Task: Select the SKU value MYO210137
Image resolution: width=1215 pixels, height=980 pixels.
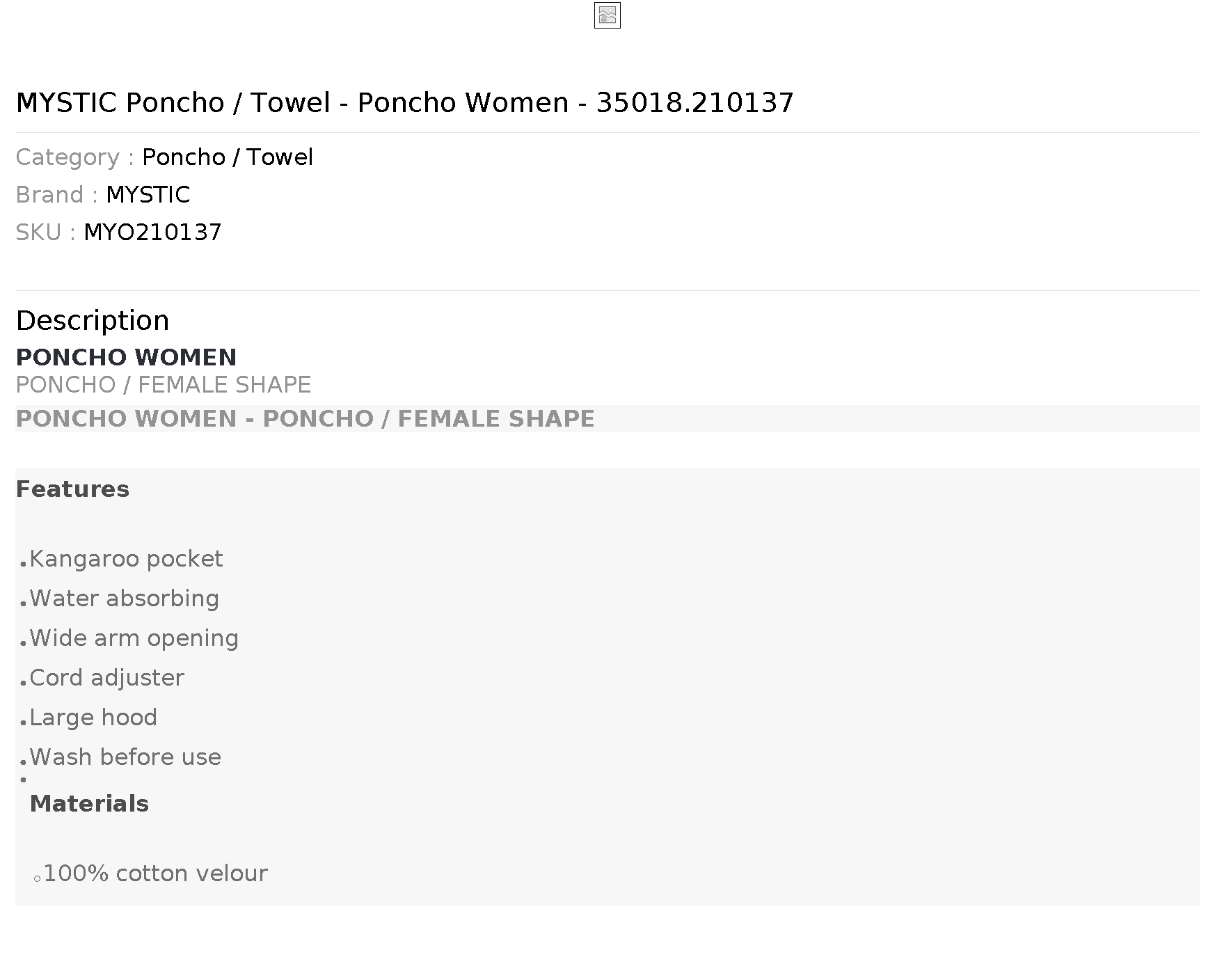Action: point(152,232)
